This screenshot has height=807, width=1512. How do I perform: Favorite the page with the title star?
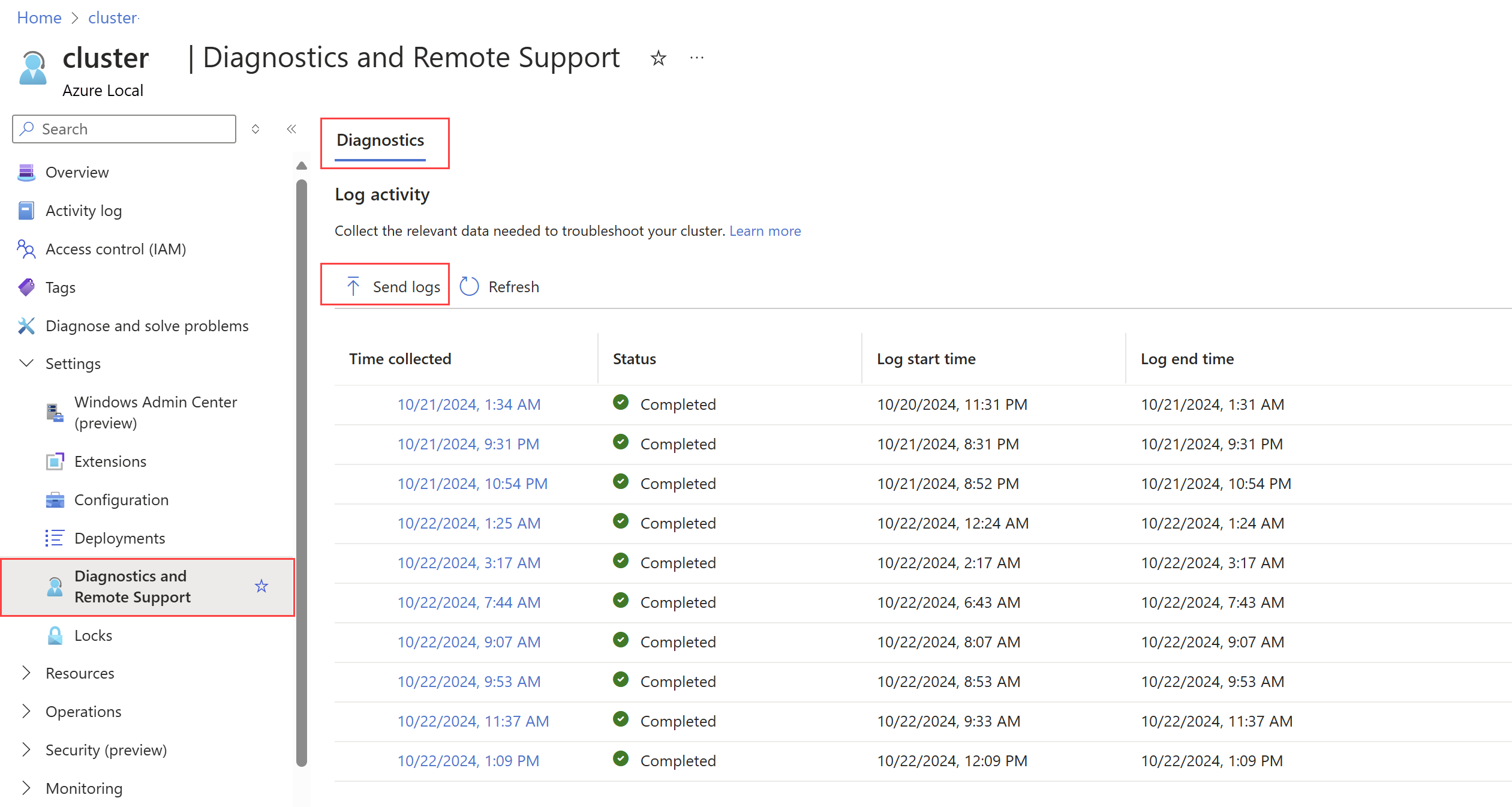(658, 58)
